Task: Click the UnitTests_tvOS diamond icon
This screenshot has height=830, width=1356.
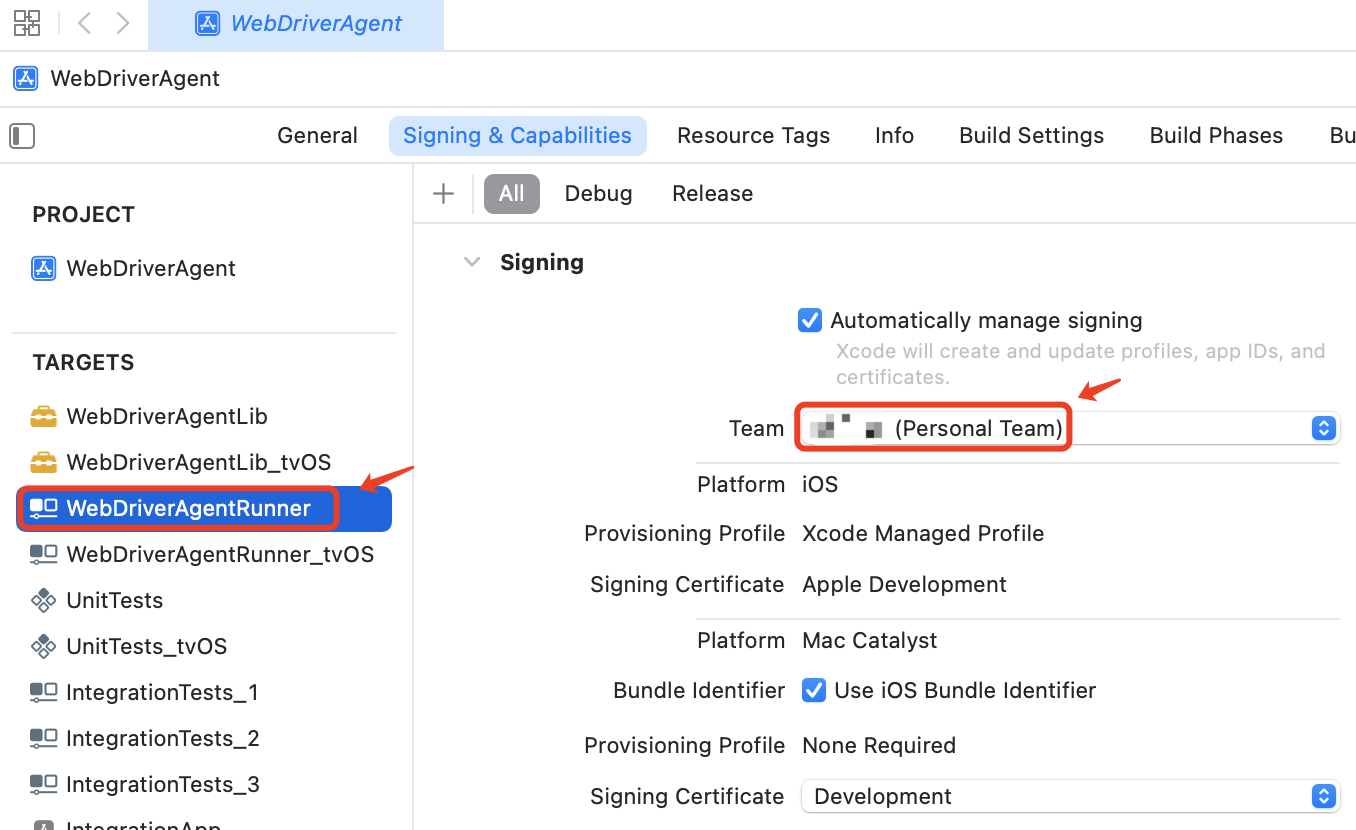Action: click(x=43, y=646)
